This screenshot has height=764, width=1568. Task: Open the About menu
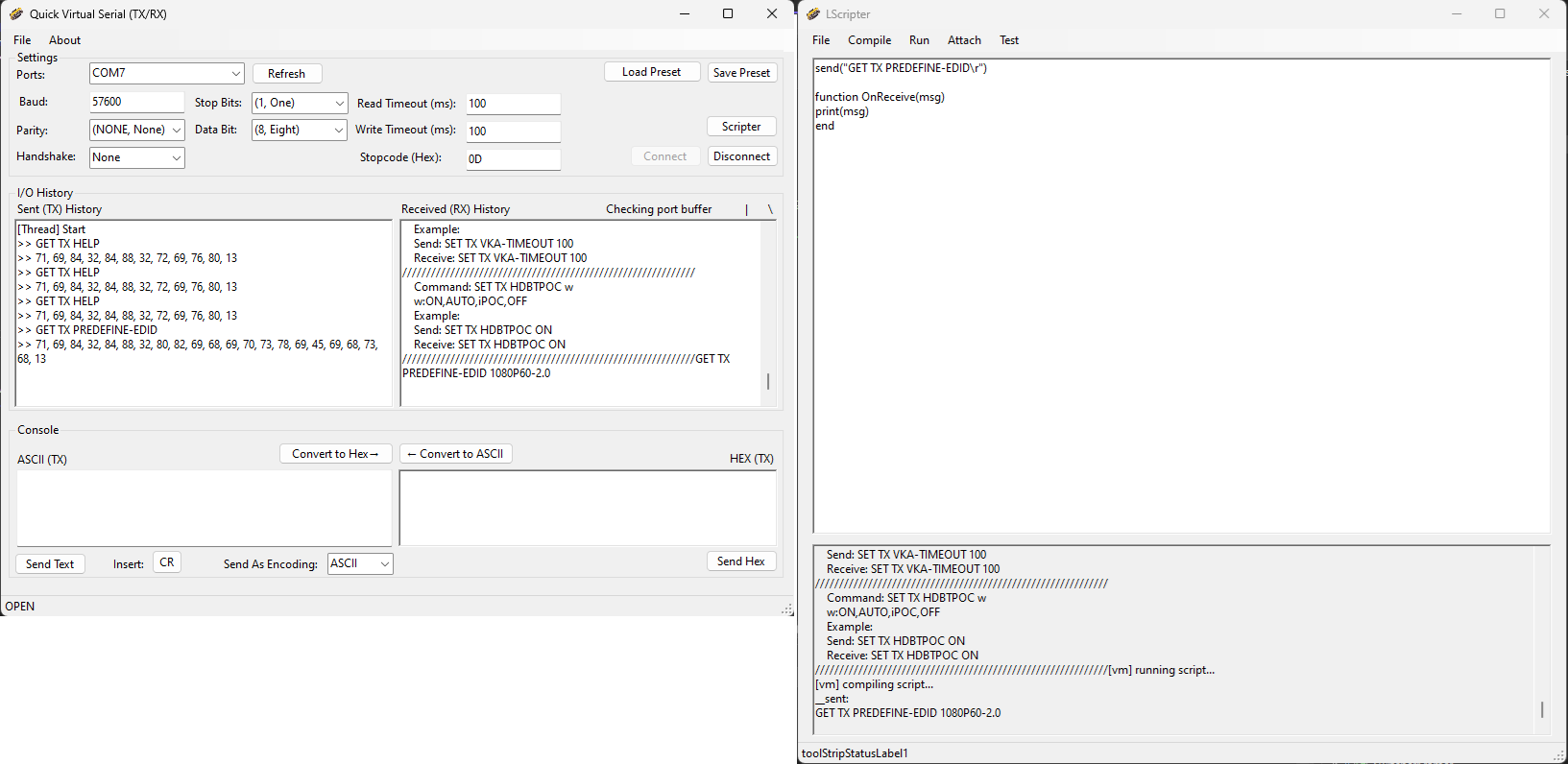pos(64,40)
